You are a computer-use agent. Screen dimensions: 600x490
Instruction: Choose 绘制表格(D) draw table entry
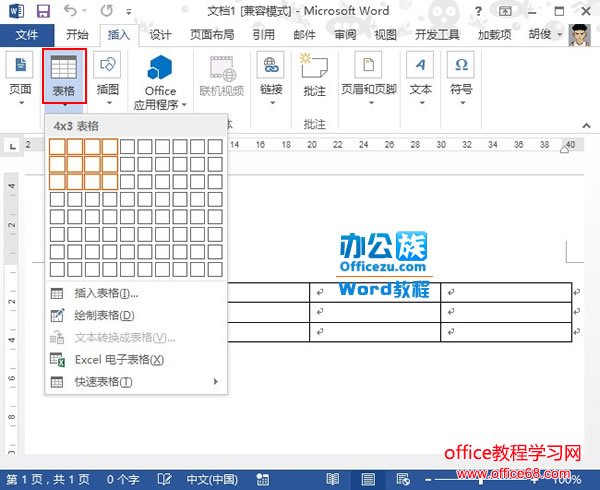point(136,316)
